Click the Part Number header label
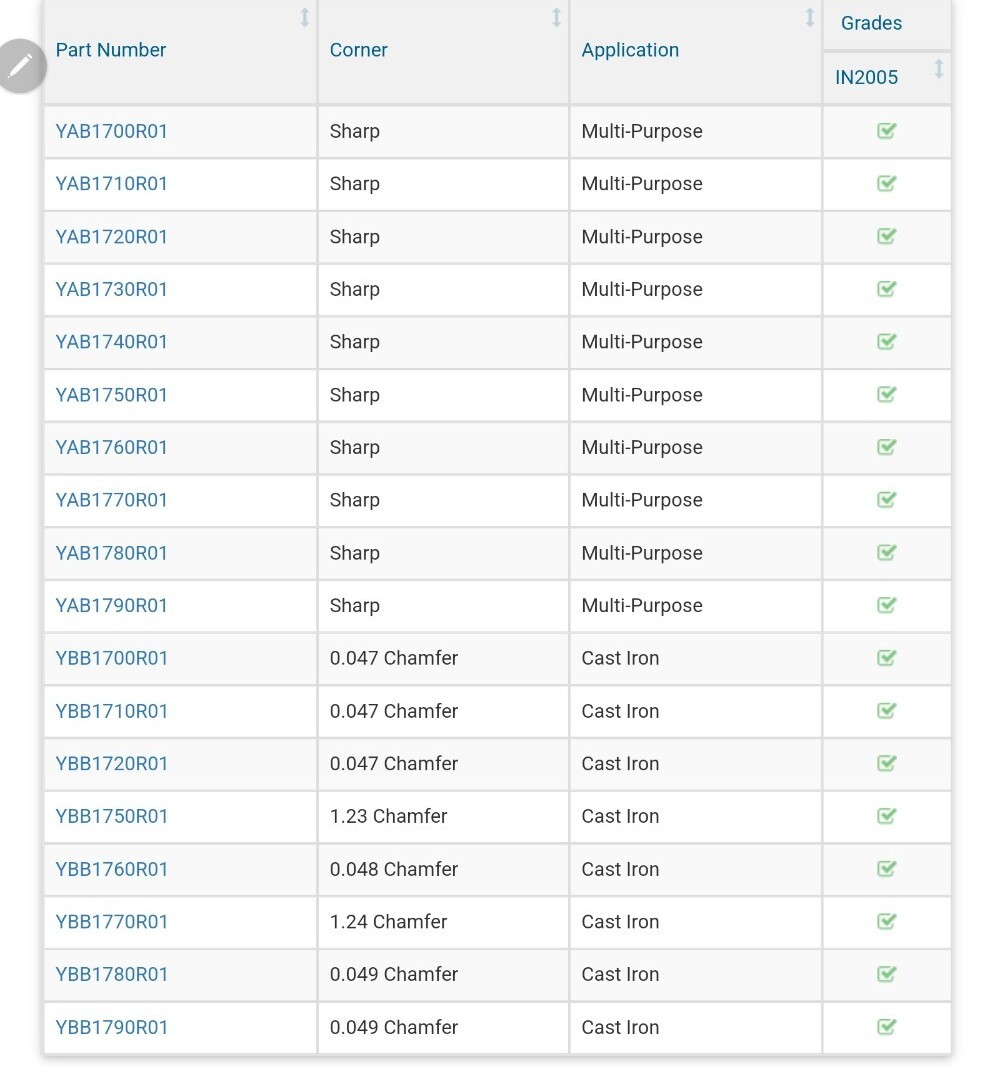Viewport: 1000px width, 1067px height. click(111, 50)
